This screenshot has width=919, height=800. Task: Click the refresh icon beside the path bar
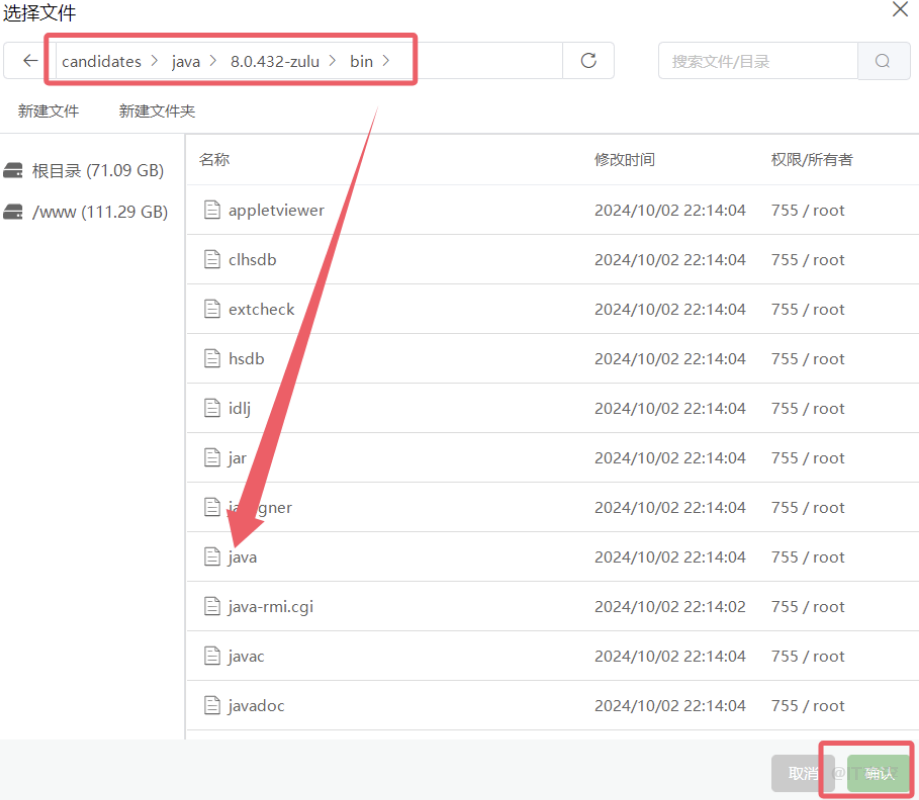click(587, 61)
